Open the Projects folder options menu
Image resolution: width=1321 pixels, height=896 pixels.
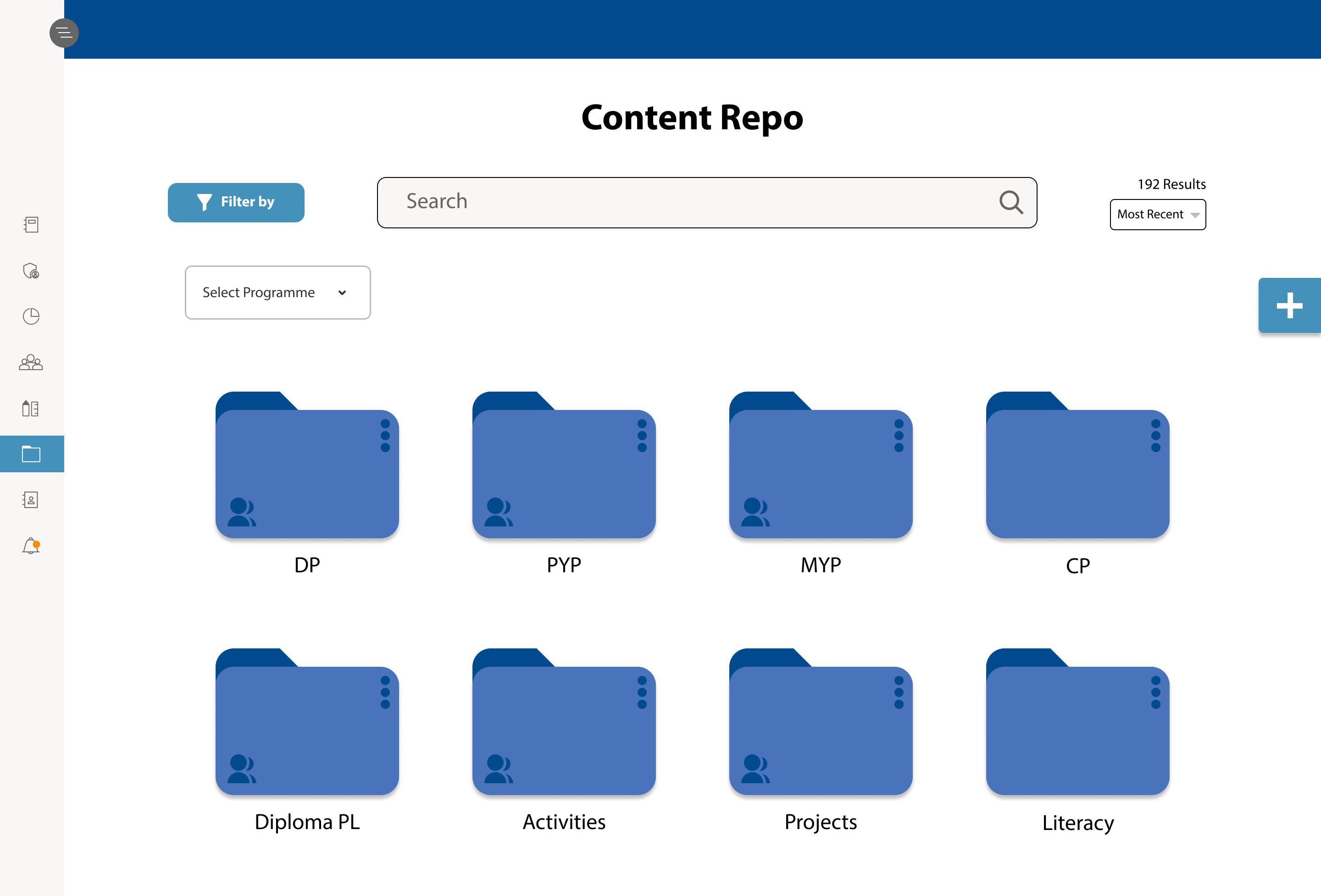pyautogui.click(x=898, y=692)
